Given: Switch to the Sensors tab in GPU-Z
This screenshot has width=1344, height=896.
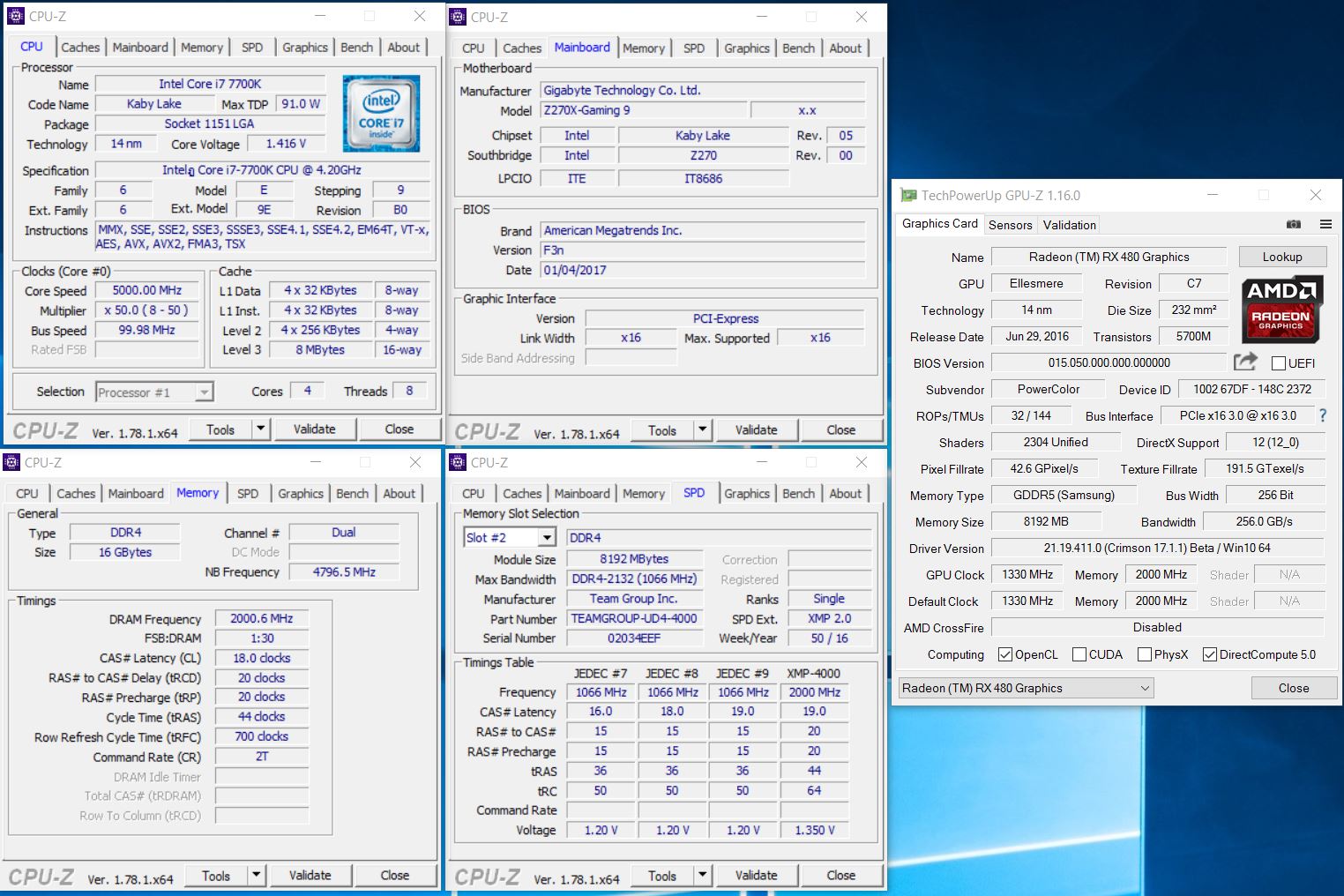Looking at the screenshot, I should click(1010, 225).
